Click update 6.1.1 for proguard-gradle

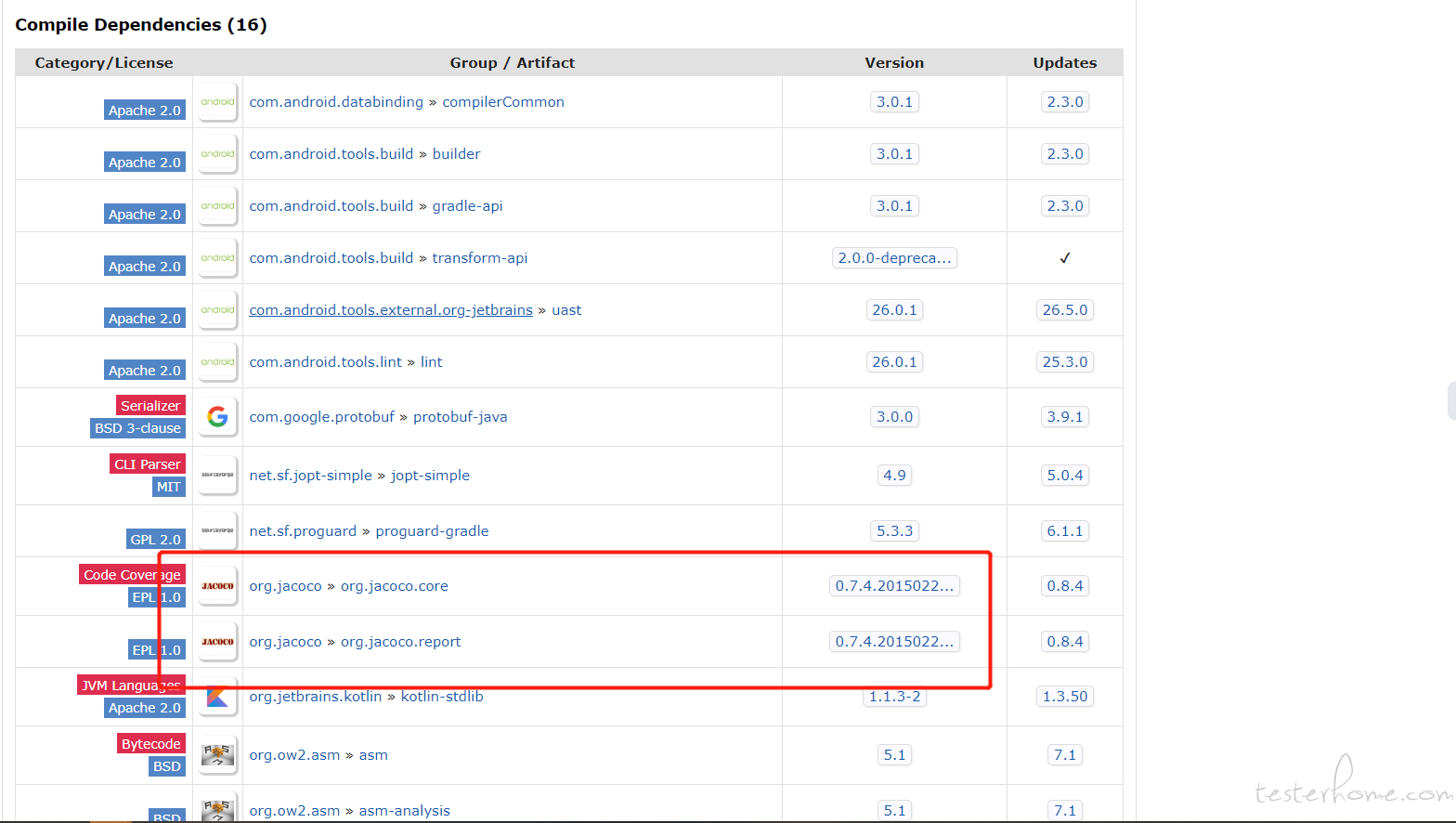coord(1065,531)
